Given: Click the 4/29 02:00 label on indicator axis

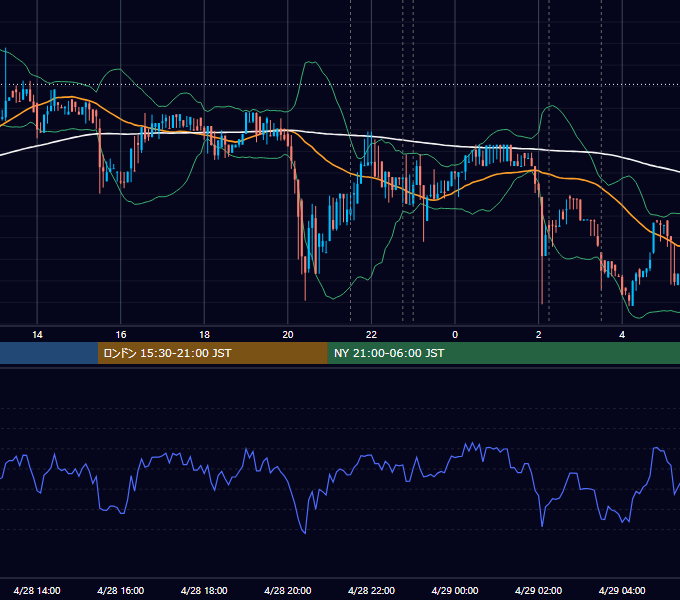Looking at the screenshot, I should [x=538, y=590].
